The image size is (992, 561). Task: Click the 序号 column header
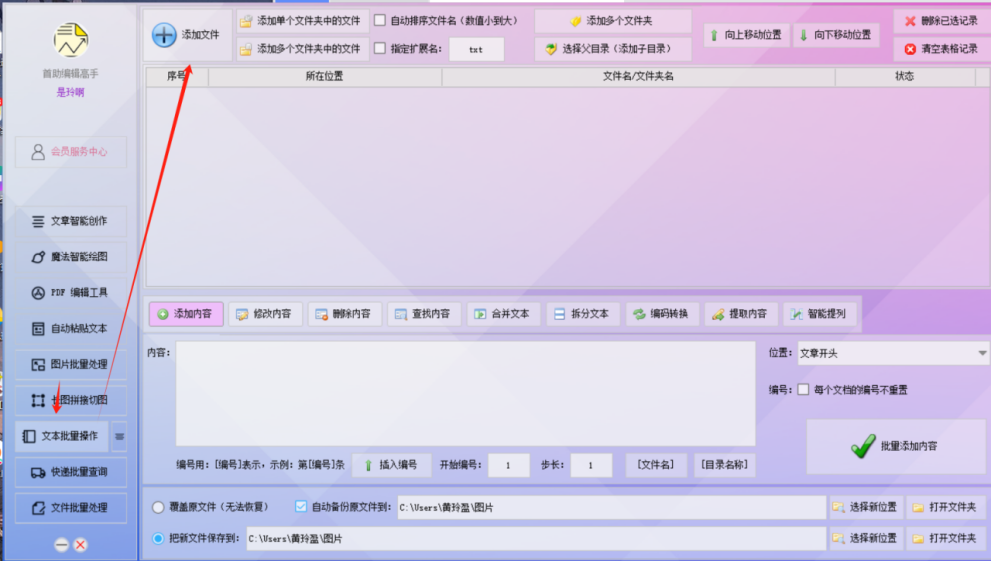[177, 77]
